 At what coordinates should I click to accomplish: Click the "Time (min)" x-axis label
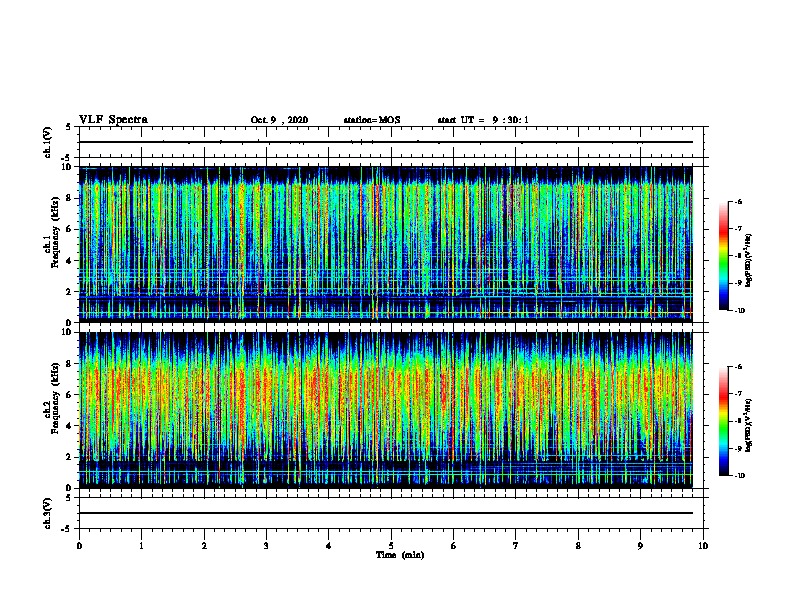point(400,555)
